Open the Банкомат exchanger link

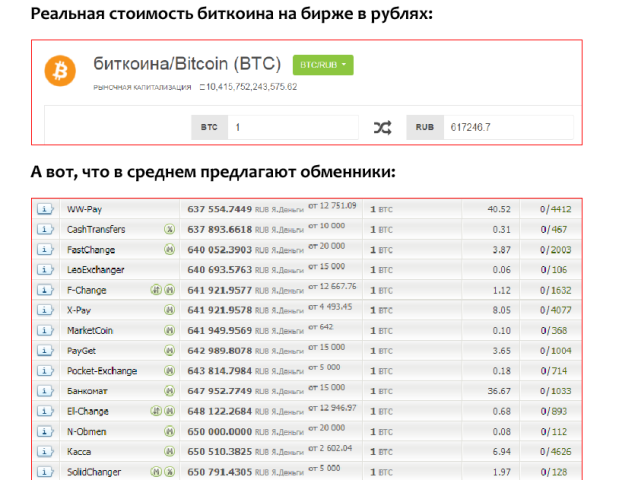(x=87, y=391)
